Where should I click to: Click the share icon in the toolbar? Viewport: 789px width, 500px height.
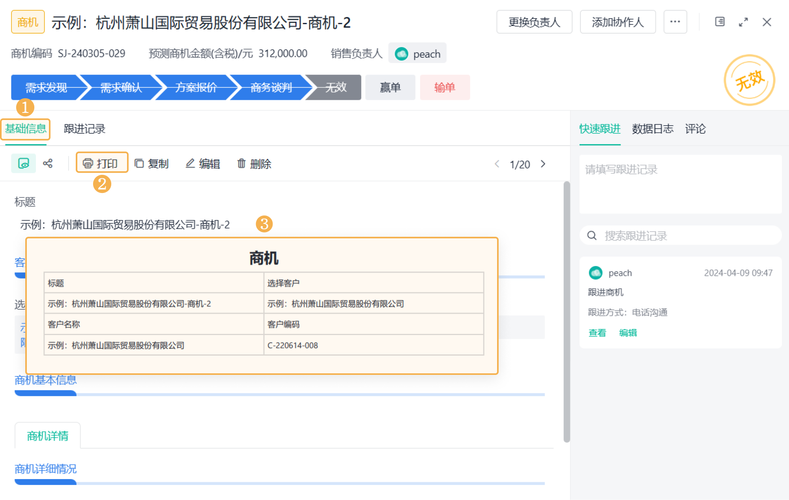tap(48, 163)
